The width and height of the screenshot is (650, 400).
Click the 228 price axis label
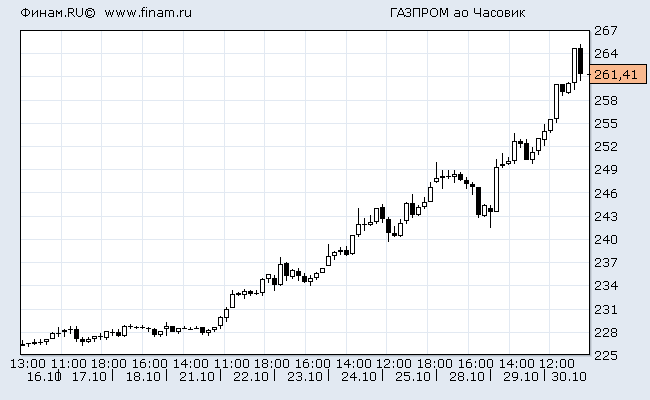[606, 332]
